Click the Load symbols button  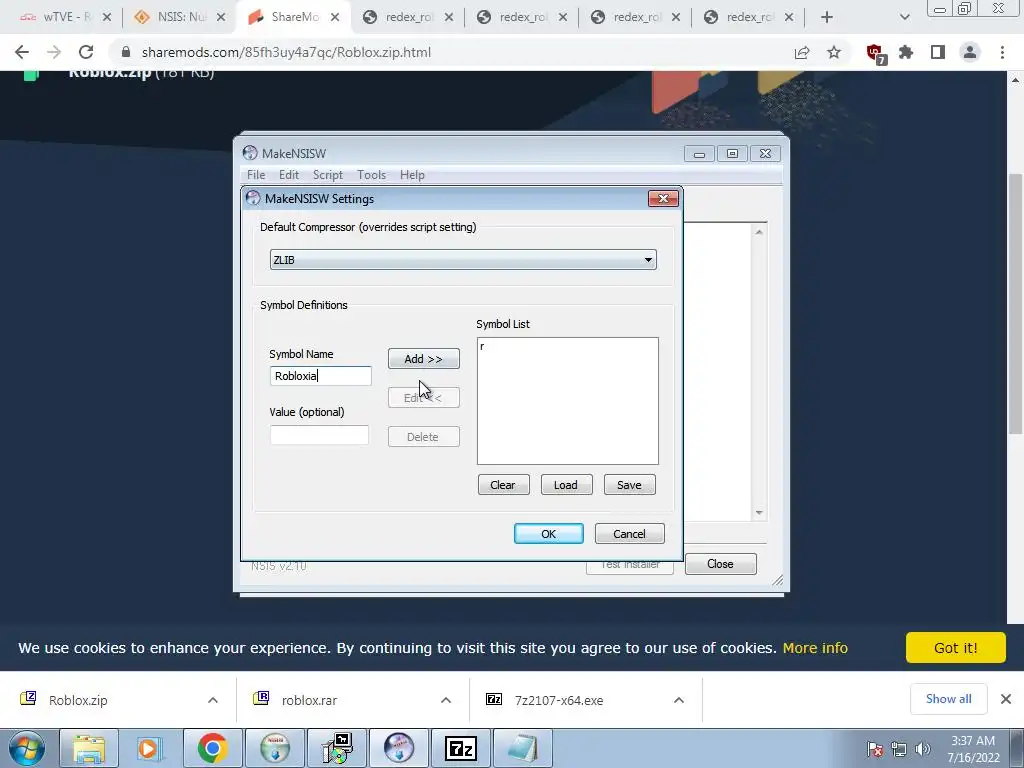pyautogui.click(x=566, y=485)
